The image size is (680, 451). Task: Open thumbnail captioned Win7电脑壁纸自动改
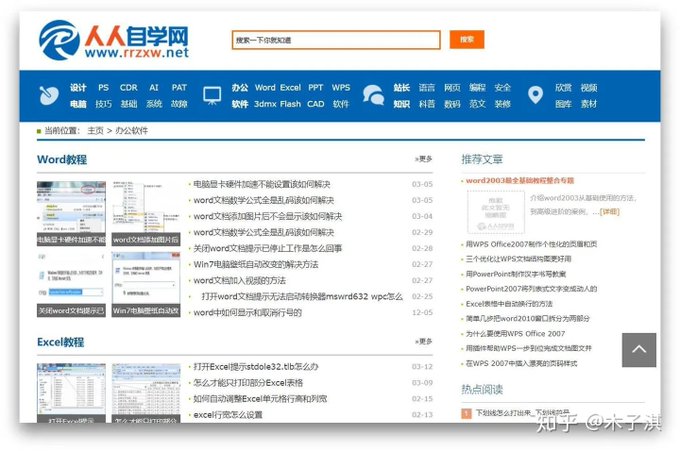point(146,284)
